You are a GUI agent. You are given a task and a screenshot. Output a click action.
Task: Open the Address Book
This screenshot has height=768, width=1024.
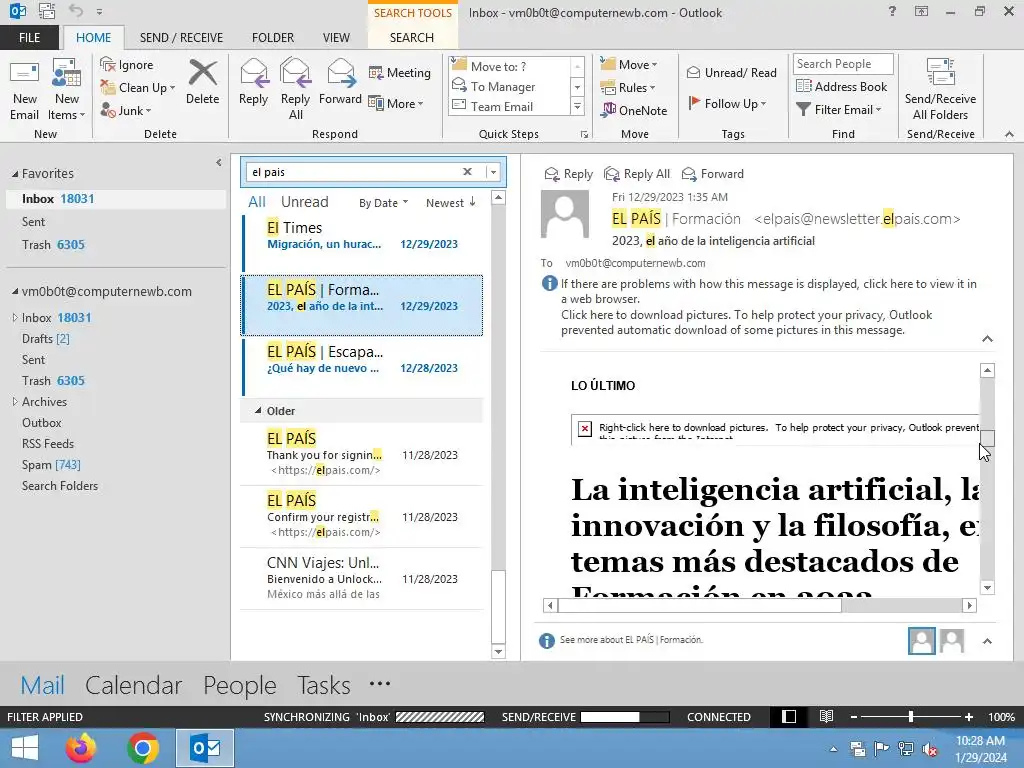click(841, 86)
